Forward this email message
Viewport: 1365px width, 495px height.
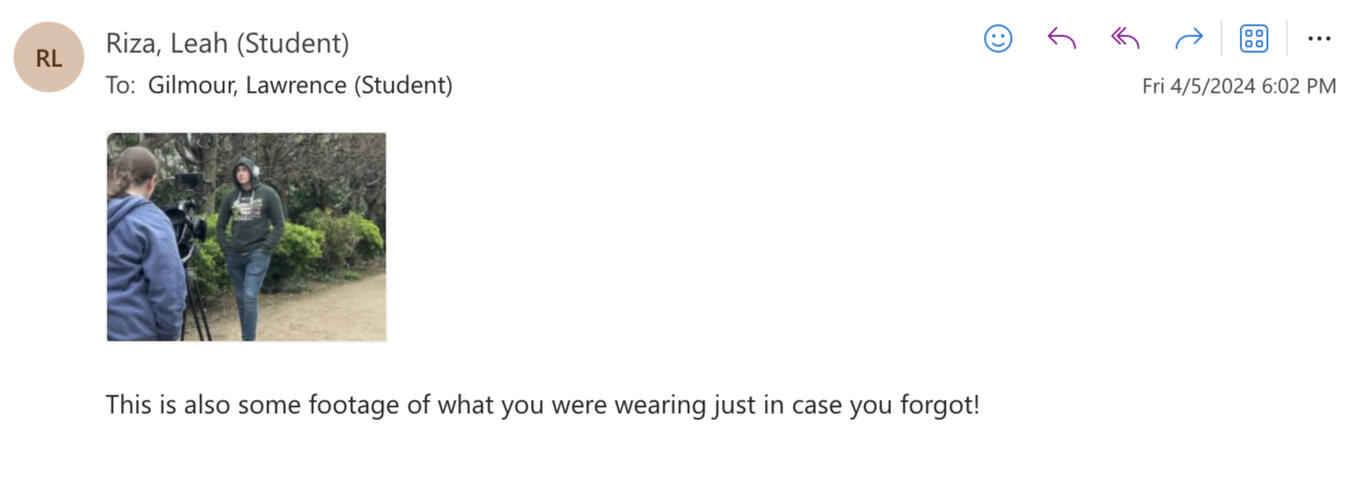(x=1188, y=39)
